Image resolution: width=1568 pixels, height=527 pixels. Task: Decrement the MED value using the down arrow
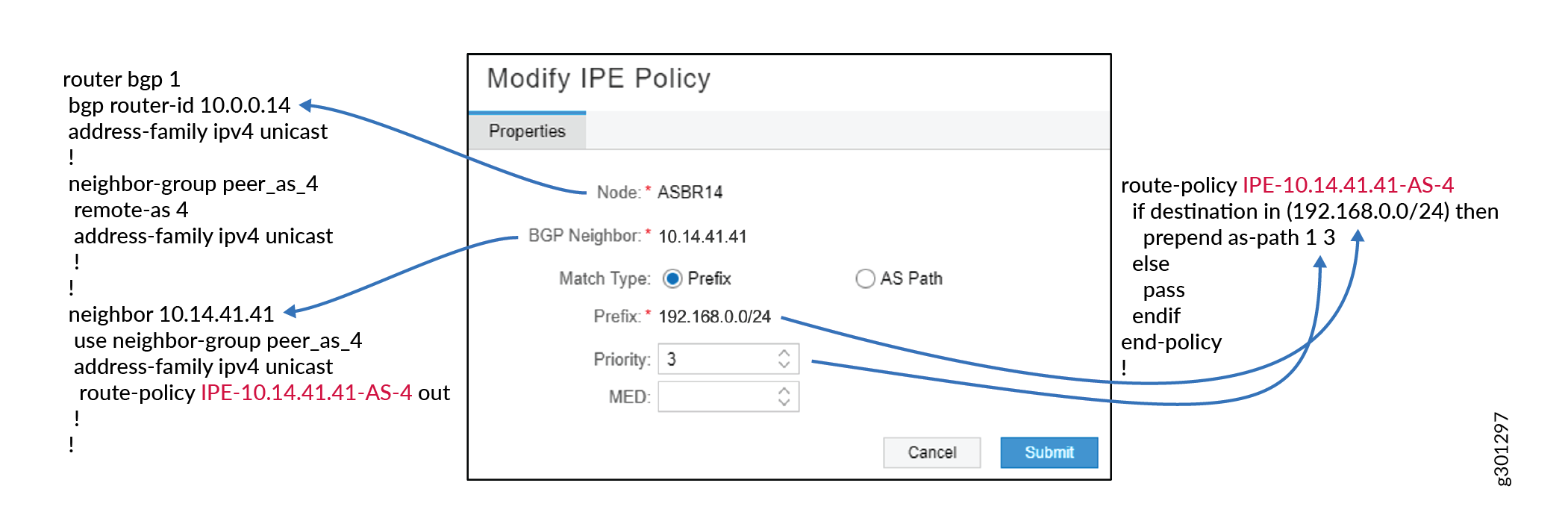[784, 402]
